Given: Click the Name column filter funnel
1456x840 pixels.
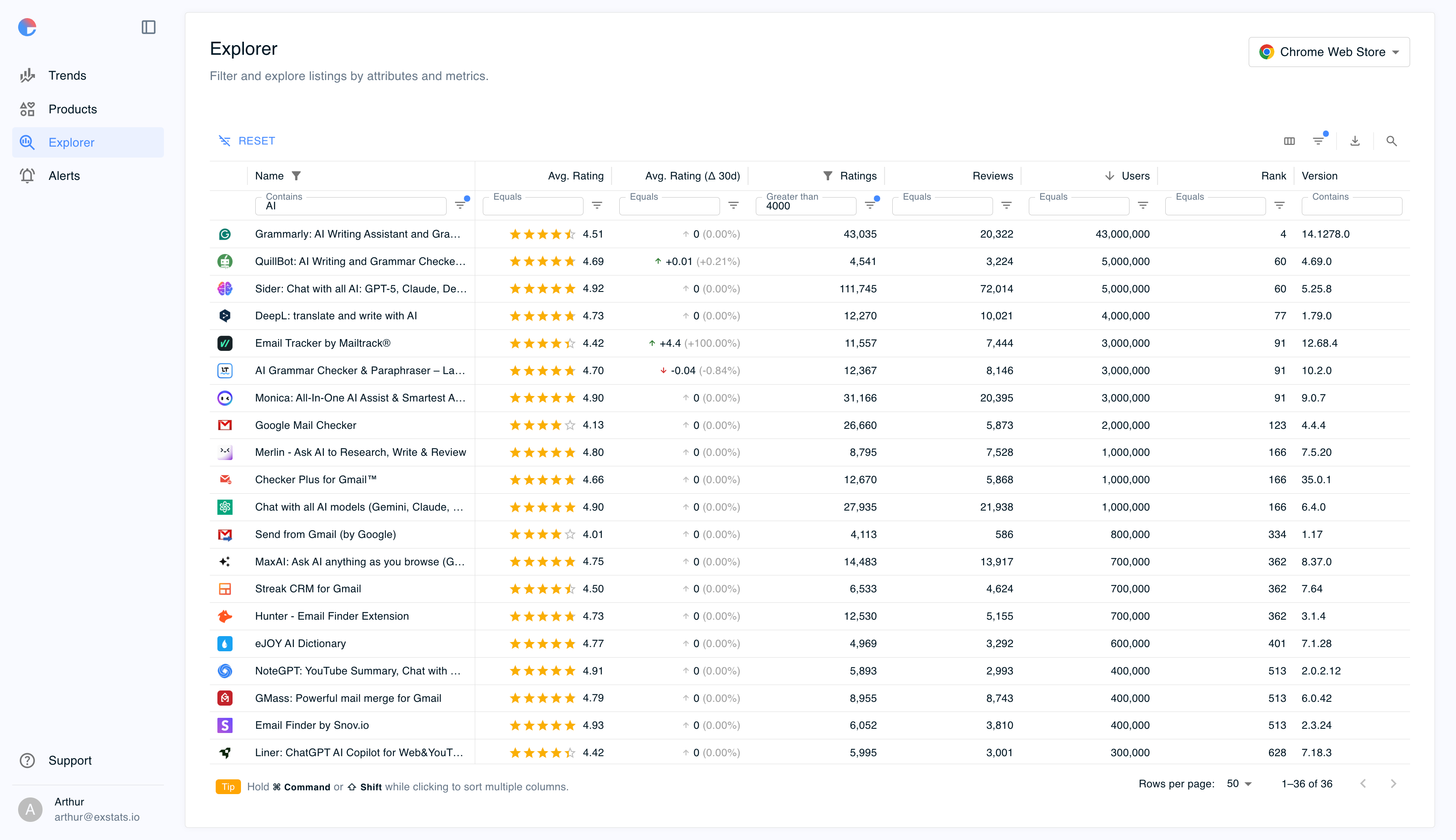Looking at the screenshot, I should [x=297, y=176].
